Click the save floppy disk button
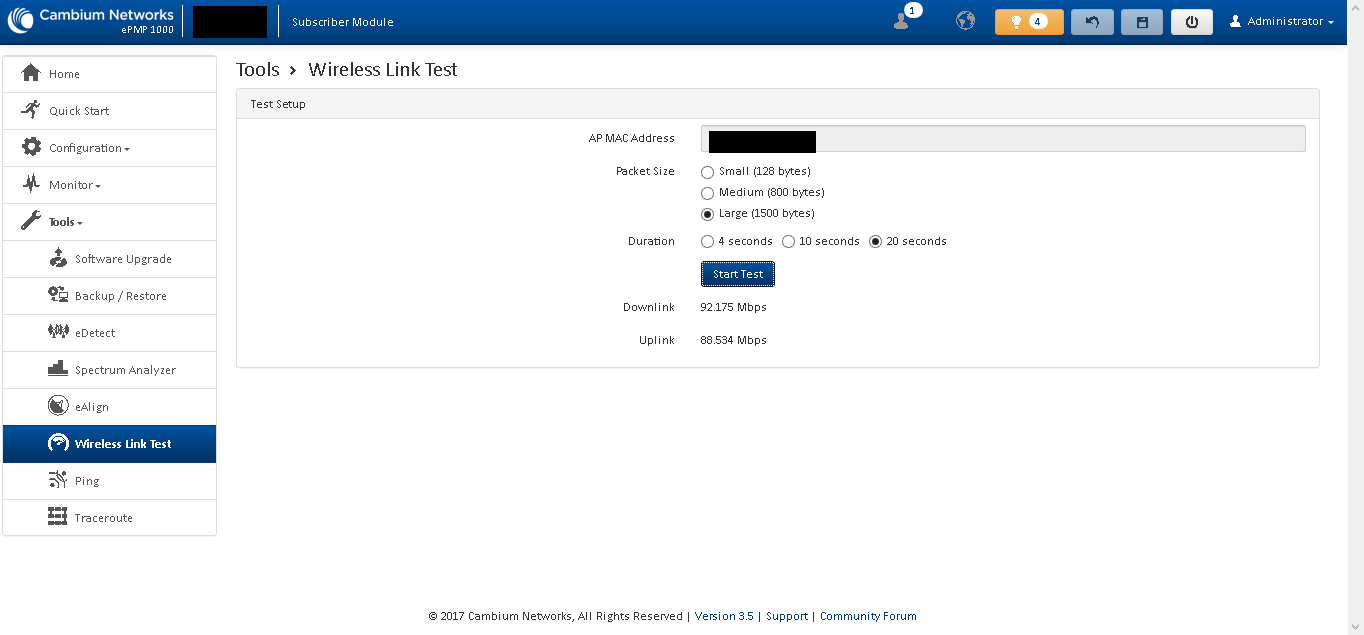Image resolution: width=1364 pixels, height=635 pixels. coord(1142,22)
